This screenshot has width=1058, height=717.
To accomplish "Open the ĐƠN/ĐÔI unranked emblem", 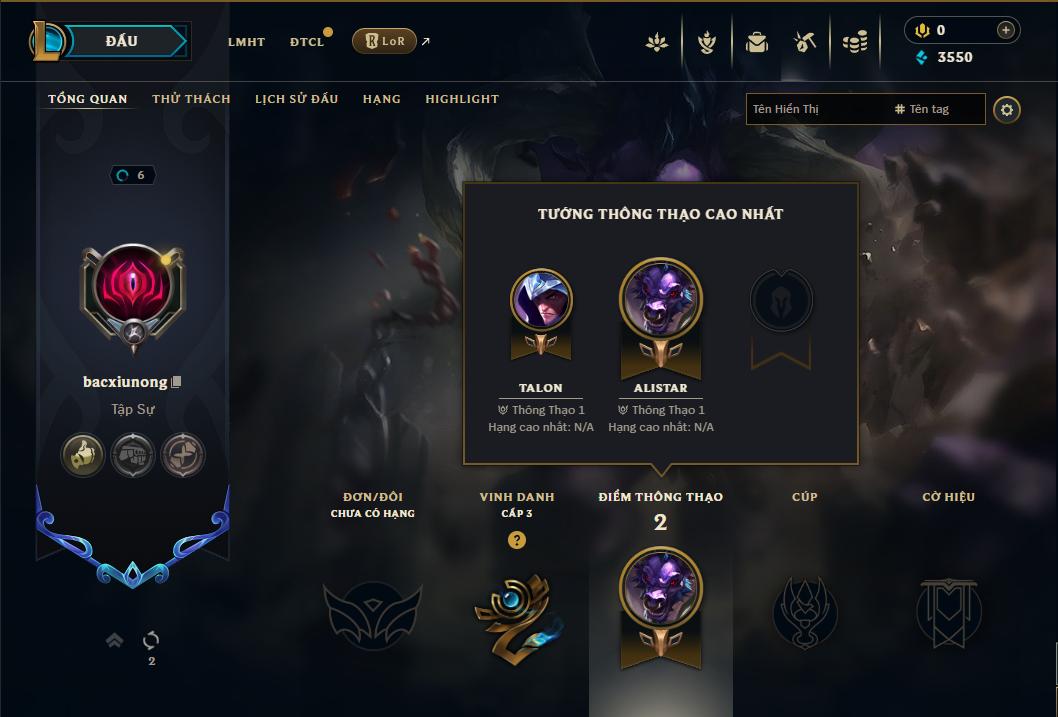I will point(372,615).
